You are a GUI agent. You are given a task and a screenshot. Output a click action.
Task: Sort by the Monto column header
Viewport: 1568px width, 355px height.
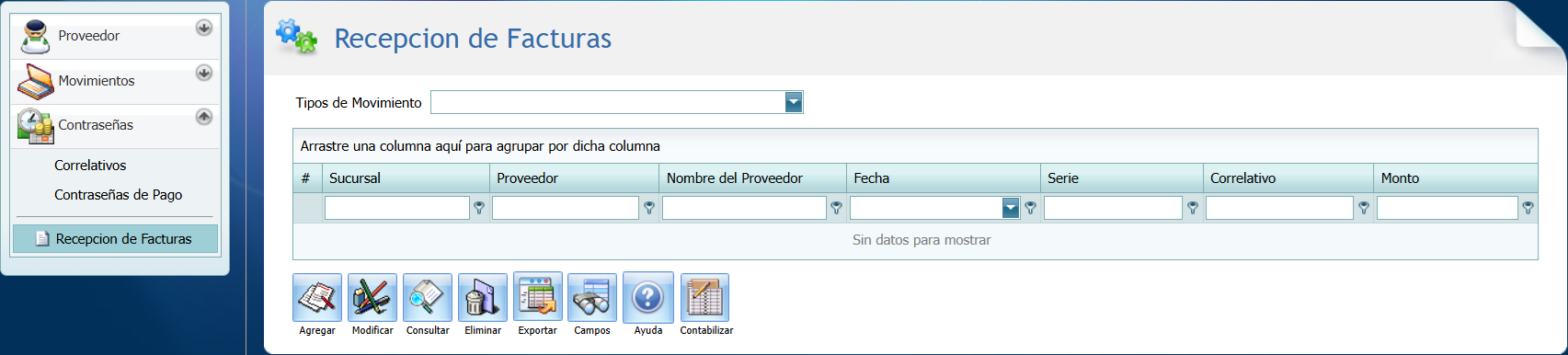click(1456, 178)
